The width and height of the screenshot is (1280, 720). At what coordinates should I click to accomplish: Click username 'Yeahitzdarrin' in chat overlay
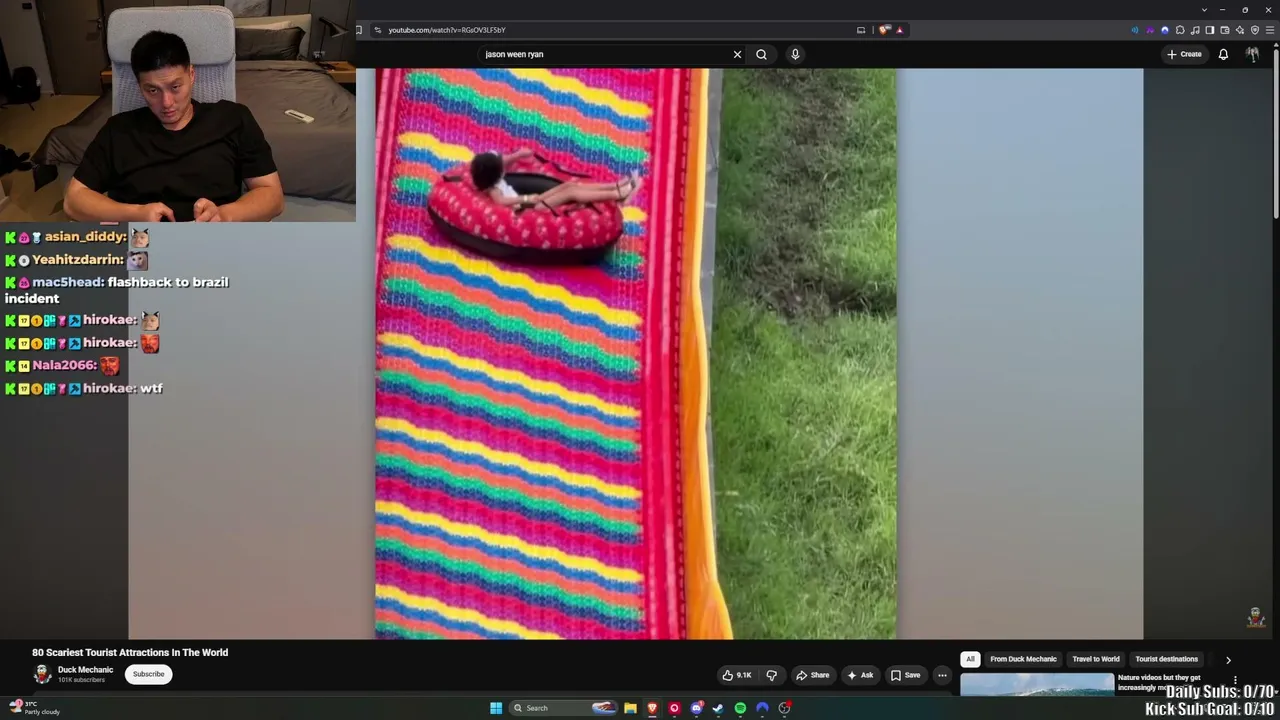point(77,260)
